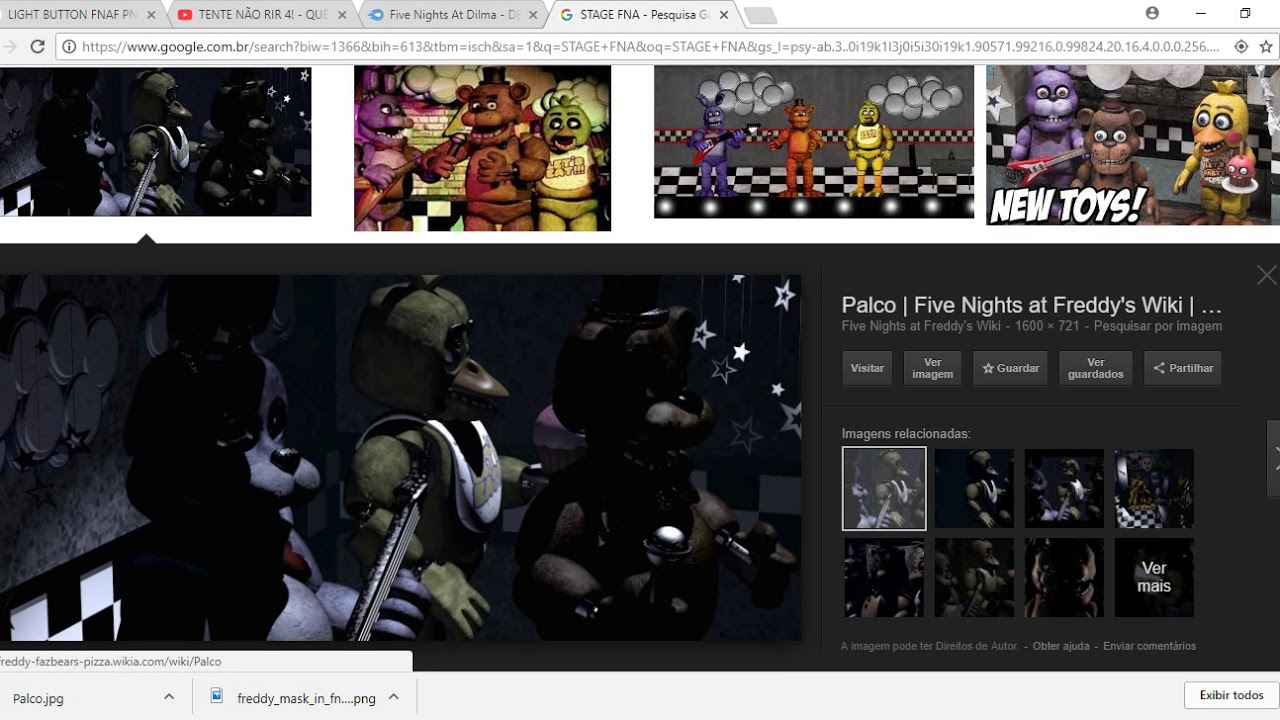The width and height of the screenshot is (1280, 720).
Task: Open the NEW TOYS thumbnail result
Action: coord(1133,145)
